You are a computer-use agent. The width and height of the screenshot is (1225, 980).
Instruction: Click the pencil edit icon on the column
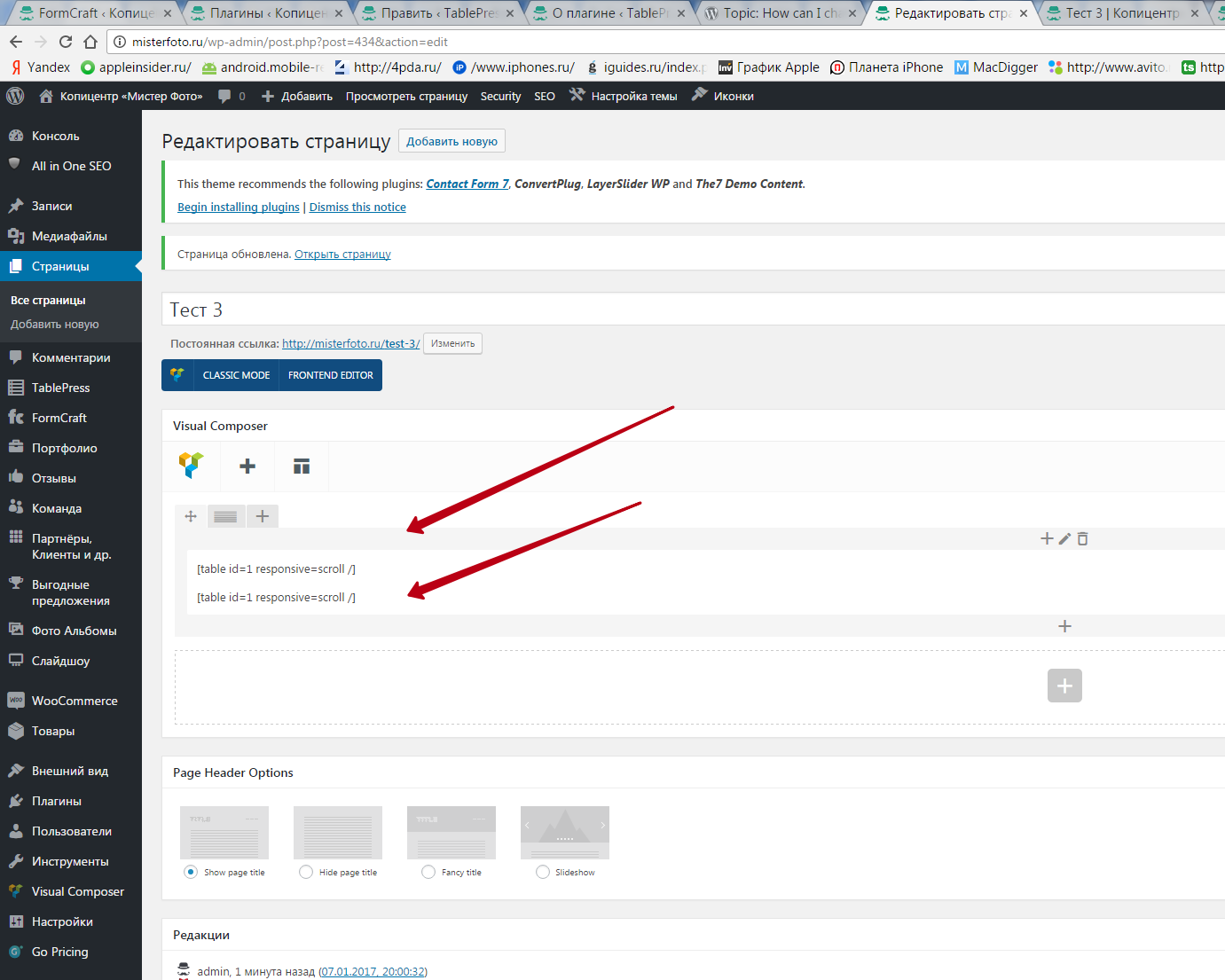pyautogui.click(x=1064, y=538)
